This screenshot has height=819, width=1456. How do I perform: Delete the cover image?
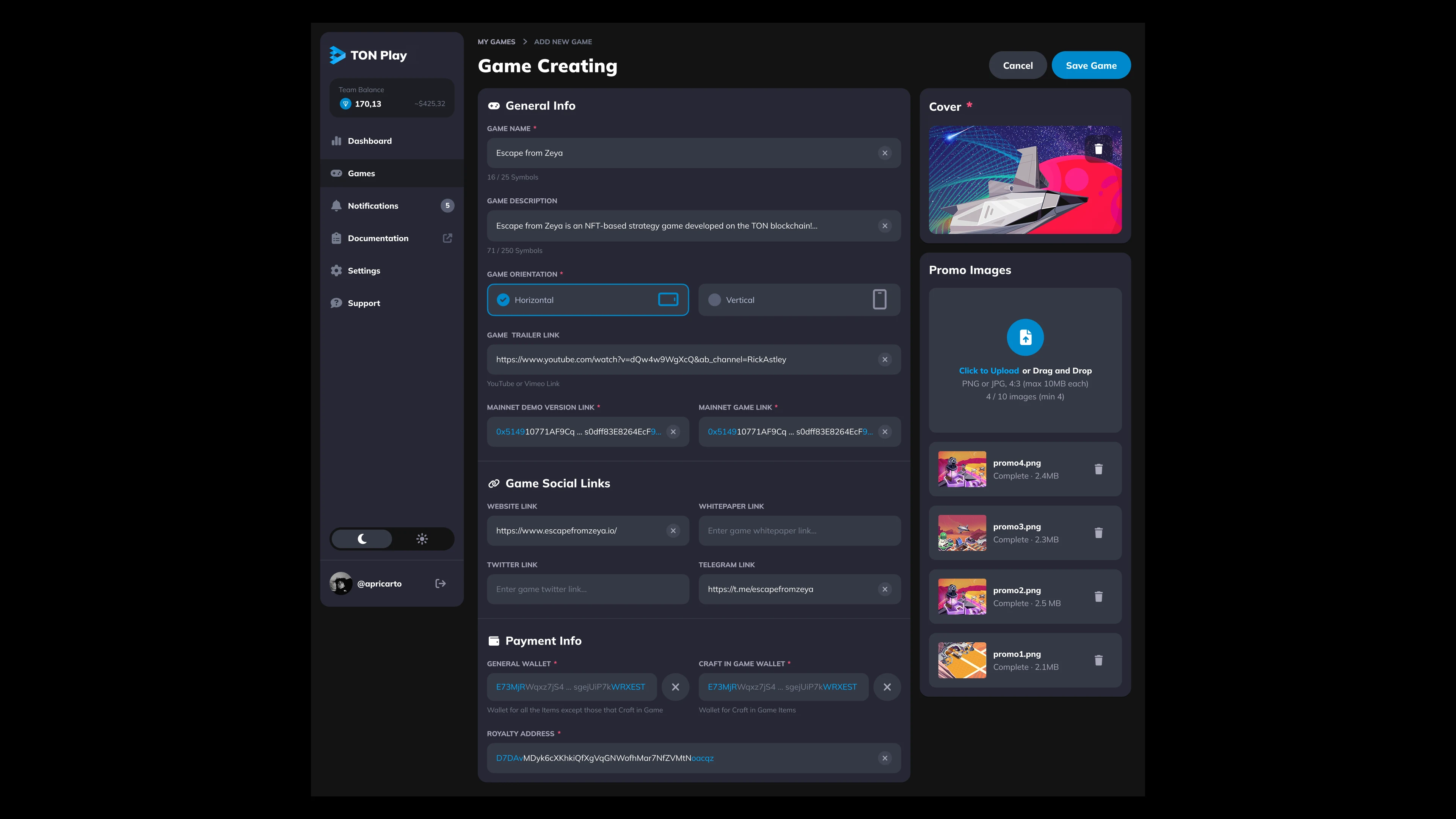click(1098, 149)
